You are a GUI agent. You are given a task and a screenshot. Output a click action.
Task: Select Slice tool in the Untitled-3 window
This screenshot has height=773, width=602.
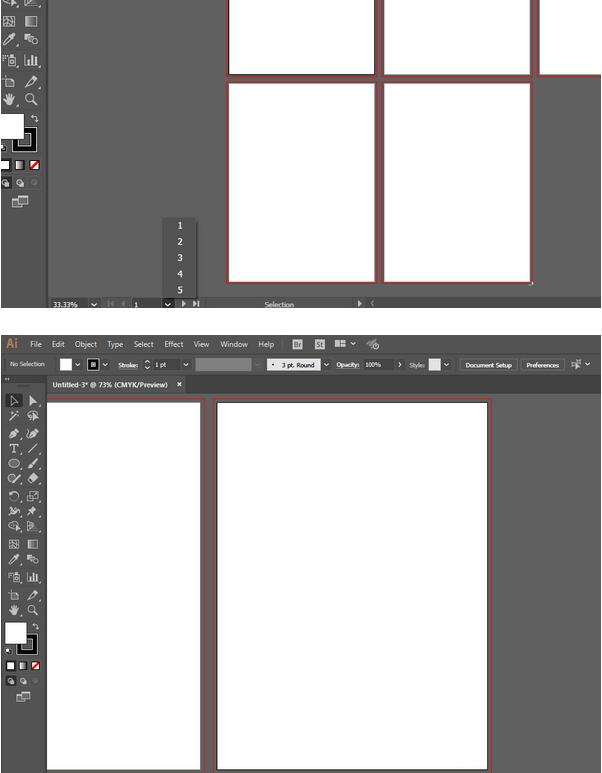point(33,596)
